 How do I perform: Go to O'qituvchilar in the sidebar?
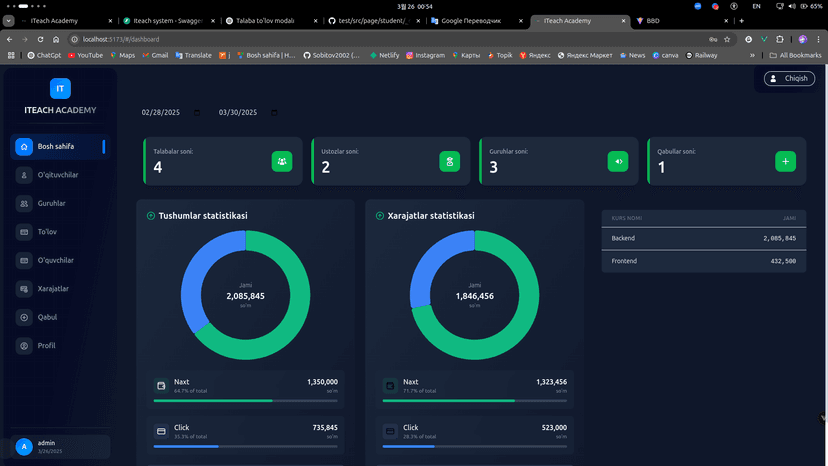click(x=56, y=175)
